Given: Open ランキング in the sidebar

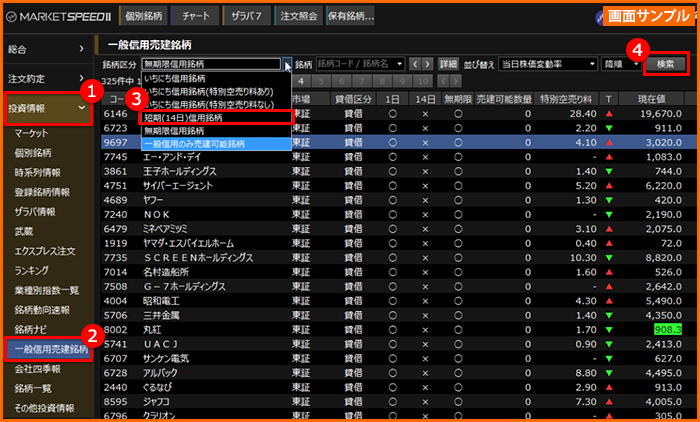Looking at the screenshot, I should coord(31,271).
